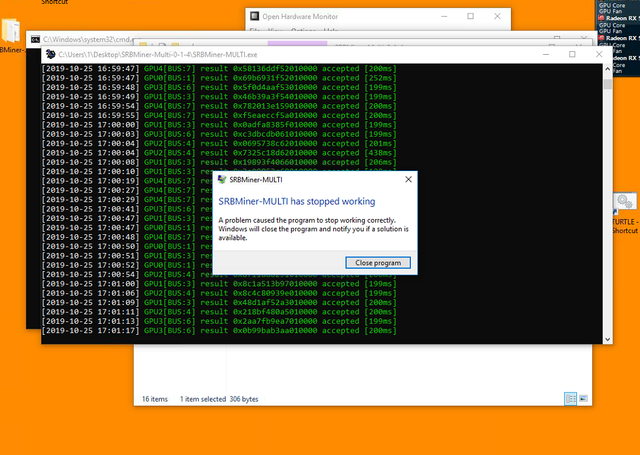This screenshot has width=640, height=455.
Task: Click log row with result 0x8c1a513b97010000
Action: coord(219,284)
